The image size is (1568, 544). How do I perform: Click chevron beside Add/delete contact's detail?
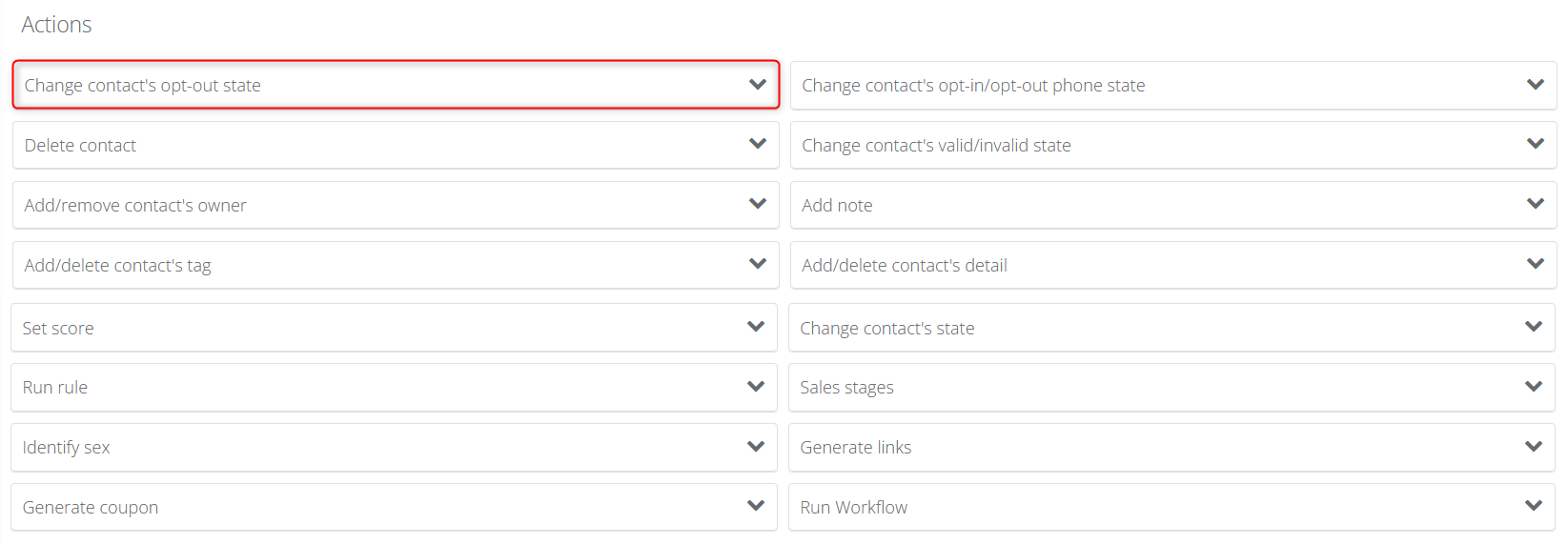pyautogui.click(x=1536, y=264)
